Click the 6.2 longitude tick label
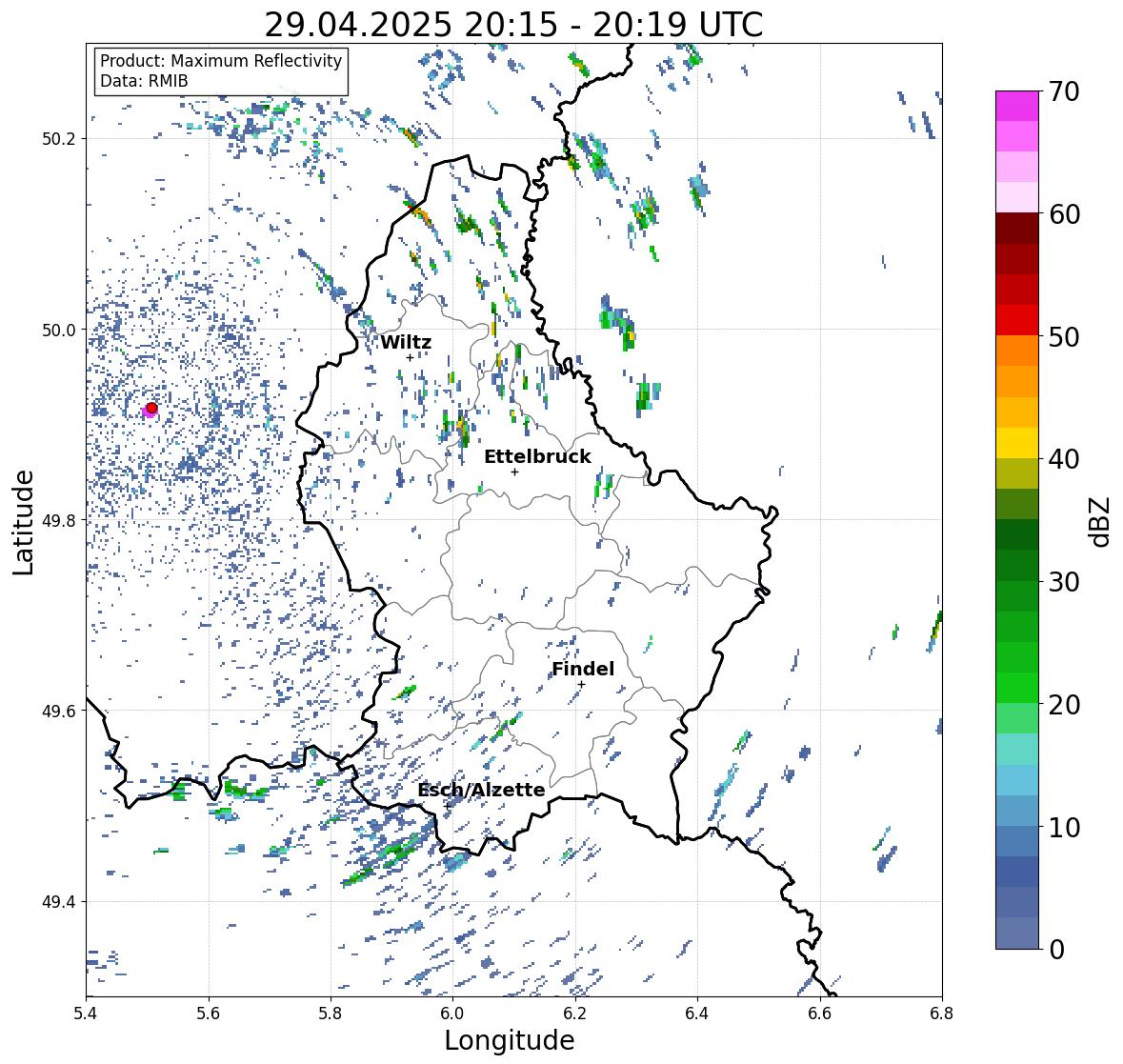The height and width of the screenshot is (1064, 1123). (x=575, y=1014)
